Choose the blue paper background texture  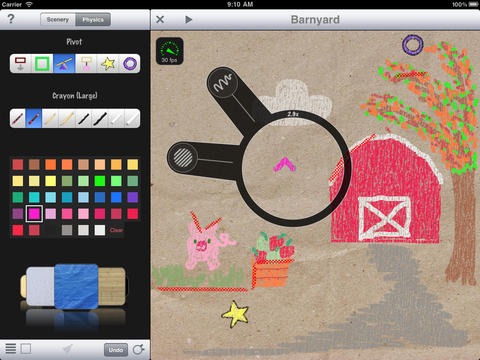click(x=76, y=287)
